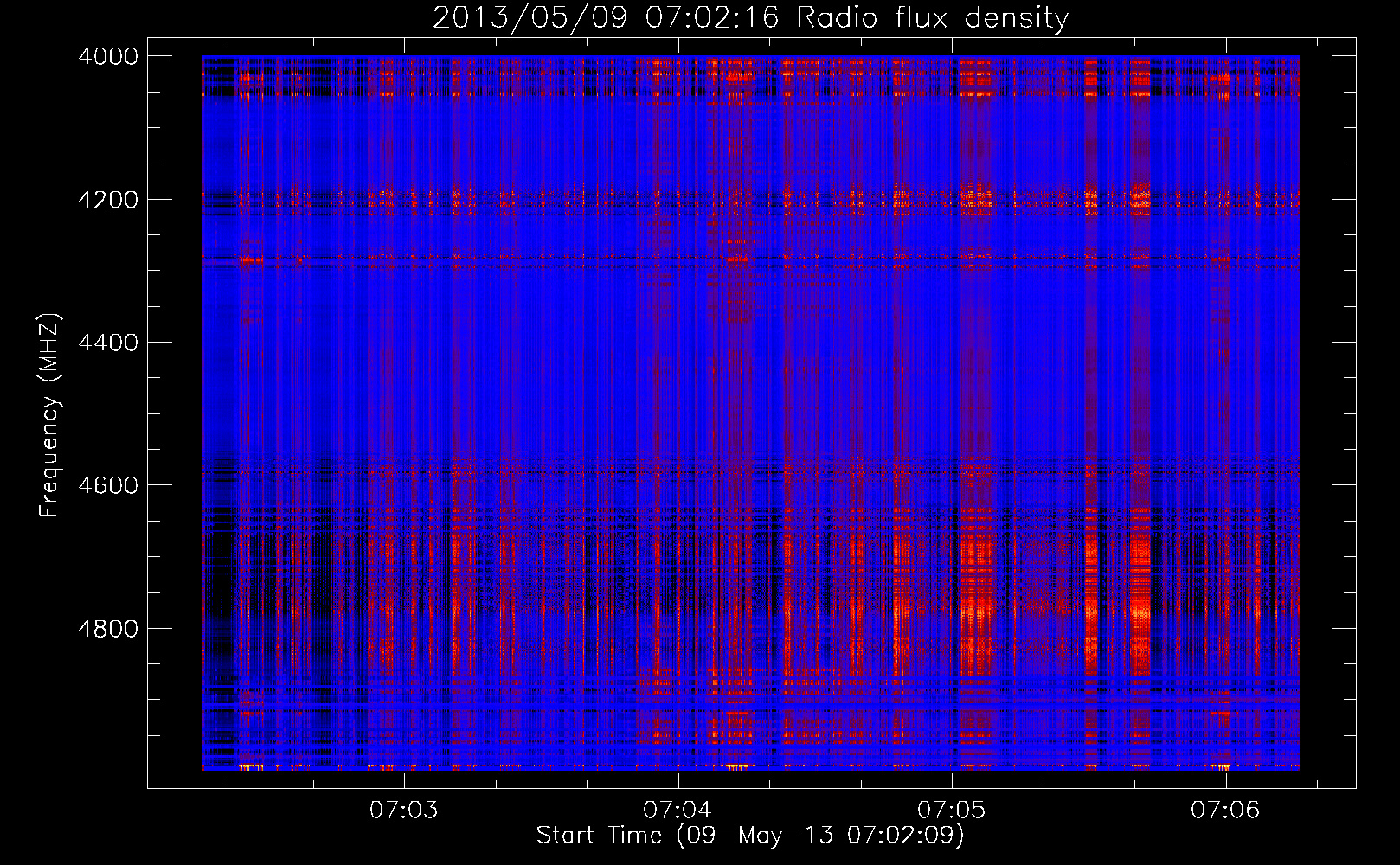The width and height of the screenshot is (1400, 865).
Task: Click the '4000' frequency axis label
Action: (108, 56)
